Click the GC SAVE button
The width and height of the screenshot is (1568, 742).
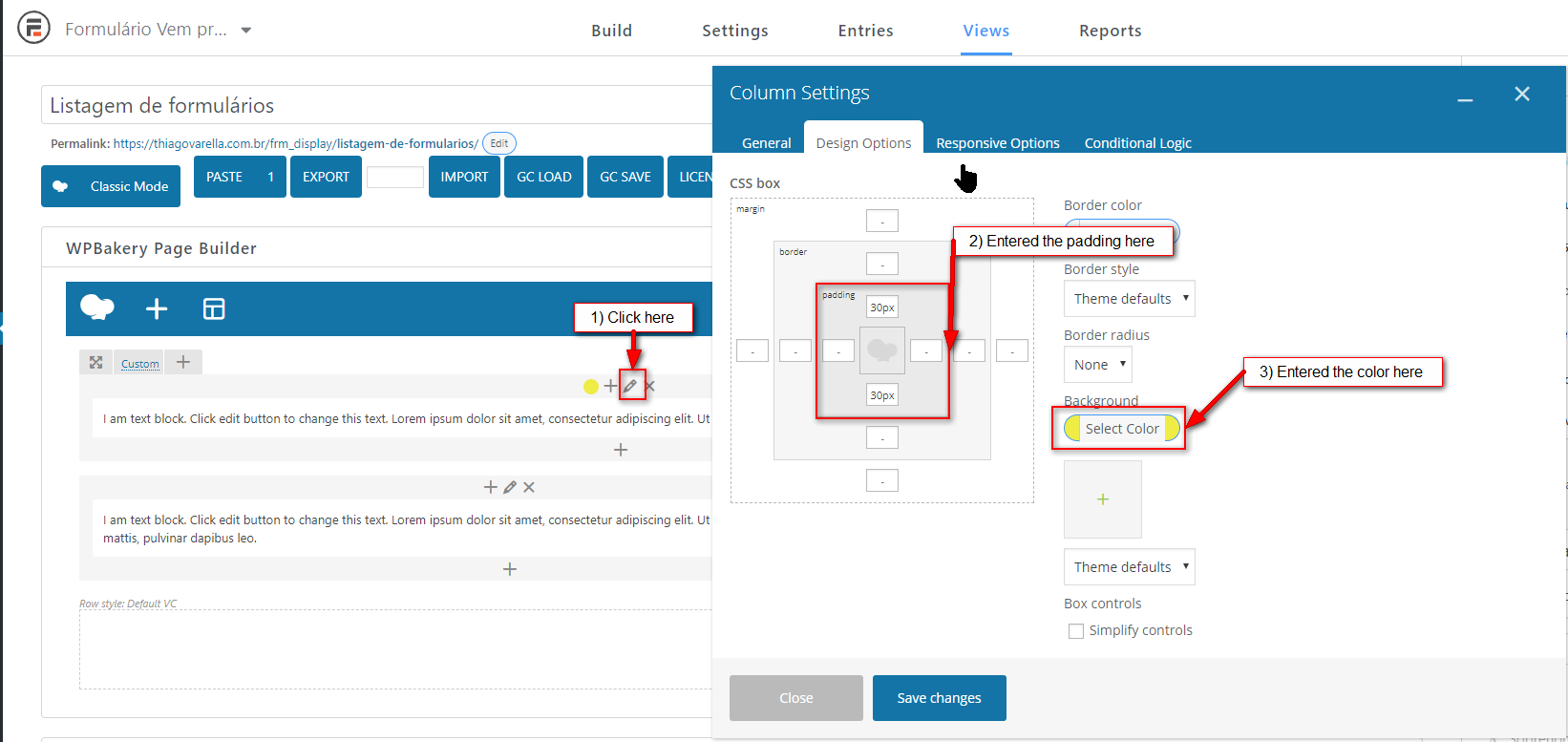pos(625,177)
